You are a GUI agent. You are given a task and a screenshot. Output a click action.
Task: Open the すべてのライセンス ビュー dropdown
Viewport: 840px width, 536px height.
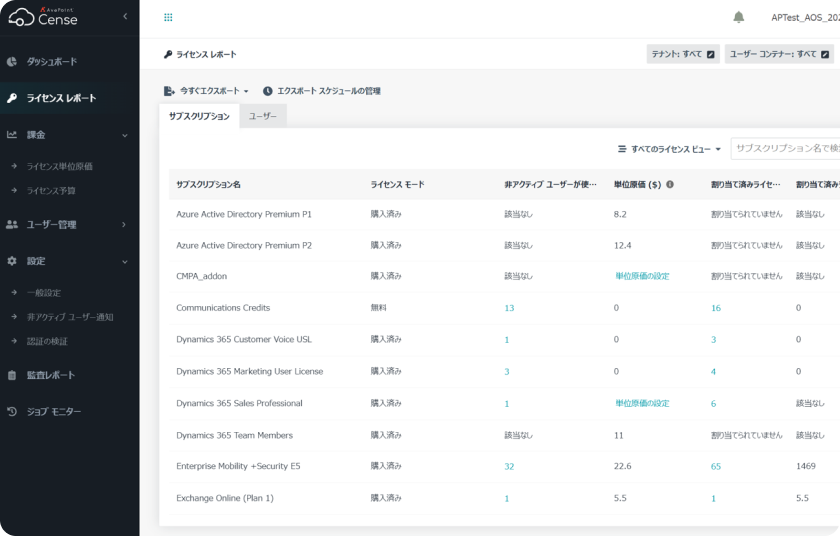[x=718, y=149]
